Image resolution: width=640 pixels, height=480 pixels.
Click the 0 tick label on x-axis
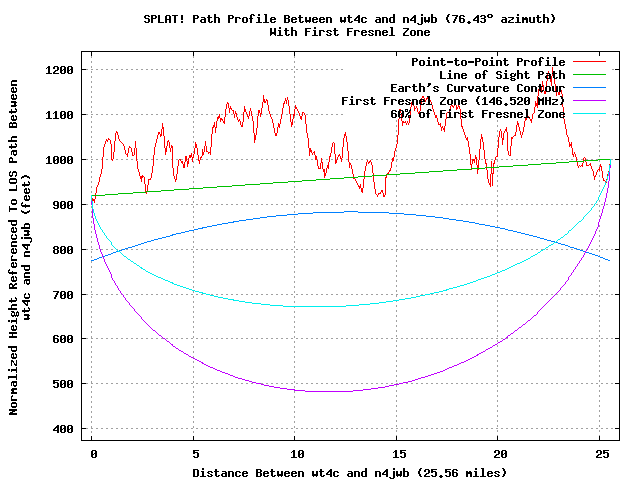pos(92,453)
